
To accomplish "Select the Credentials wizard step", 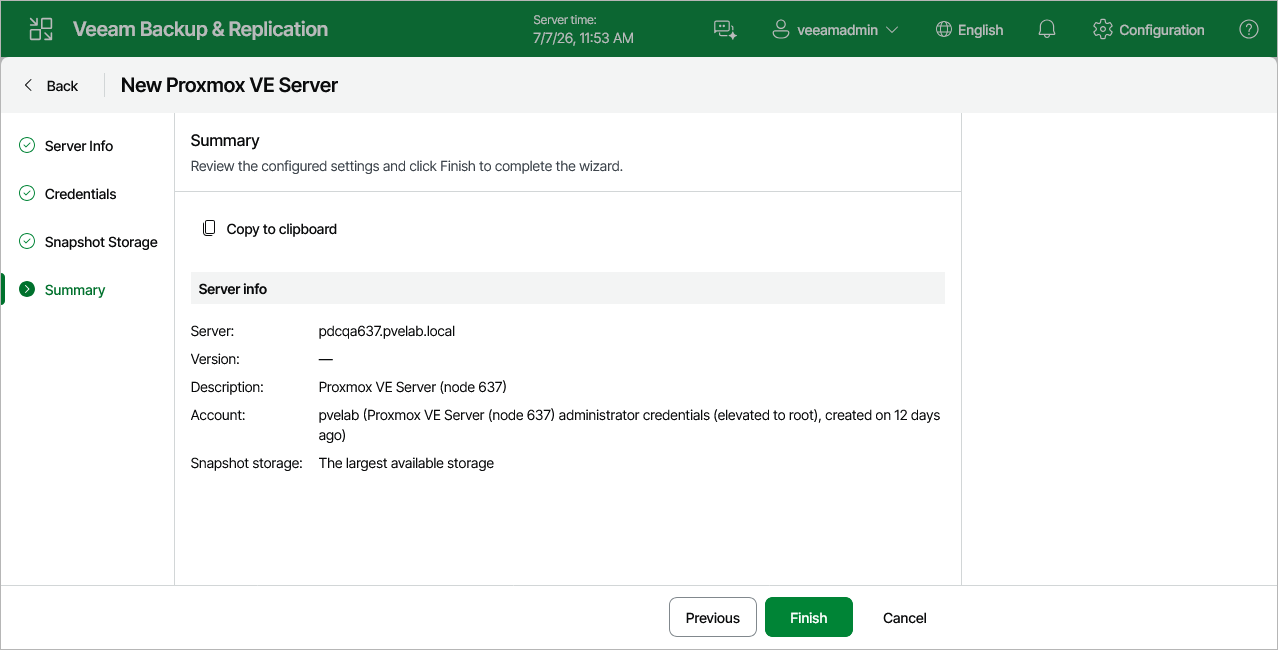I will point(81,194).
